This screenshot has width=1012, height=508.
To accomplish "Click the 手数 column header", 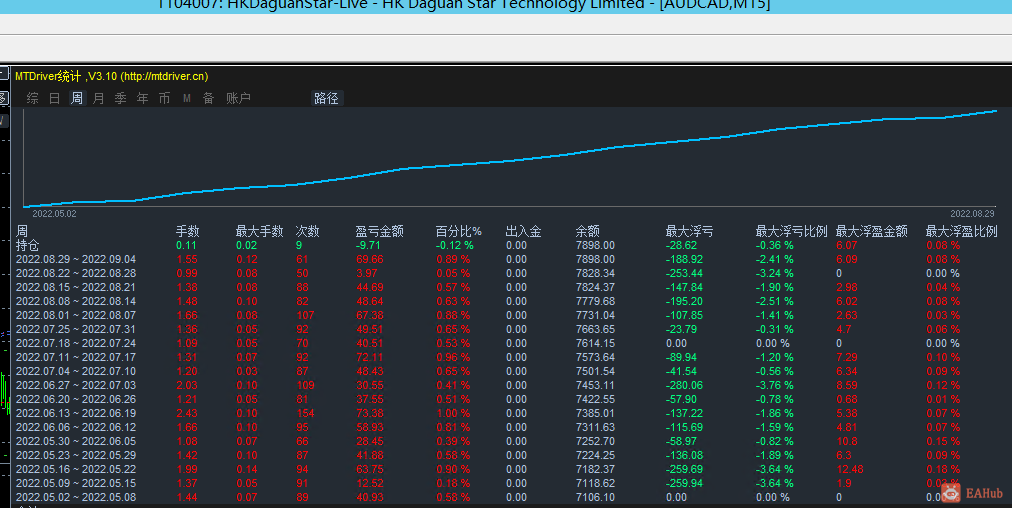I will [188, 231].
